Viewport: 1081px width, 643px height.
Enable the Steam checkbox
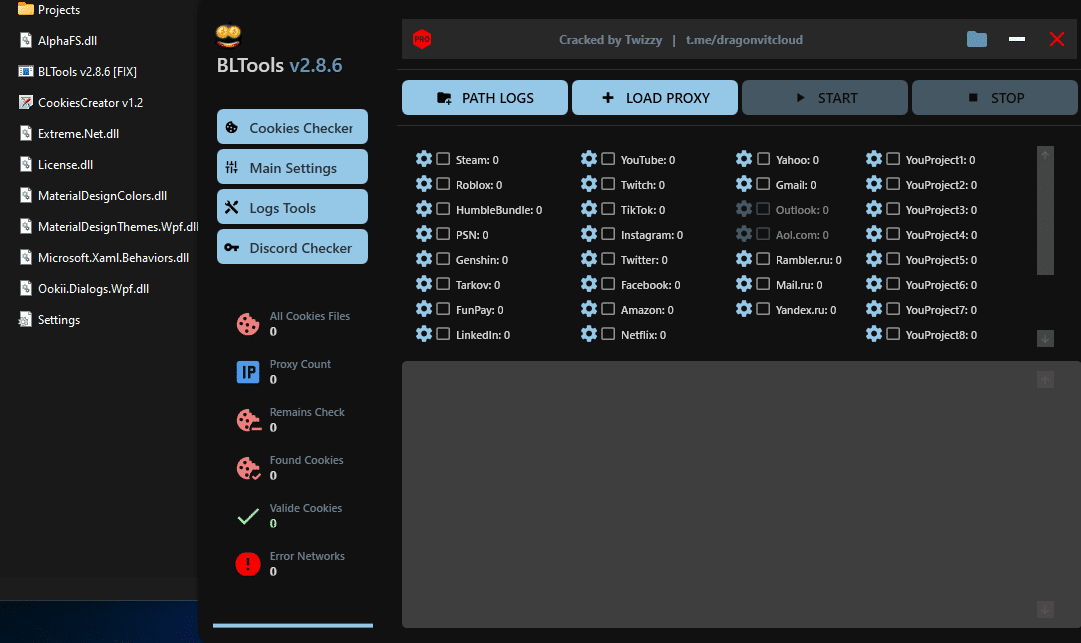[443, 159]
